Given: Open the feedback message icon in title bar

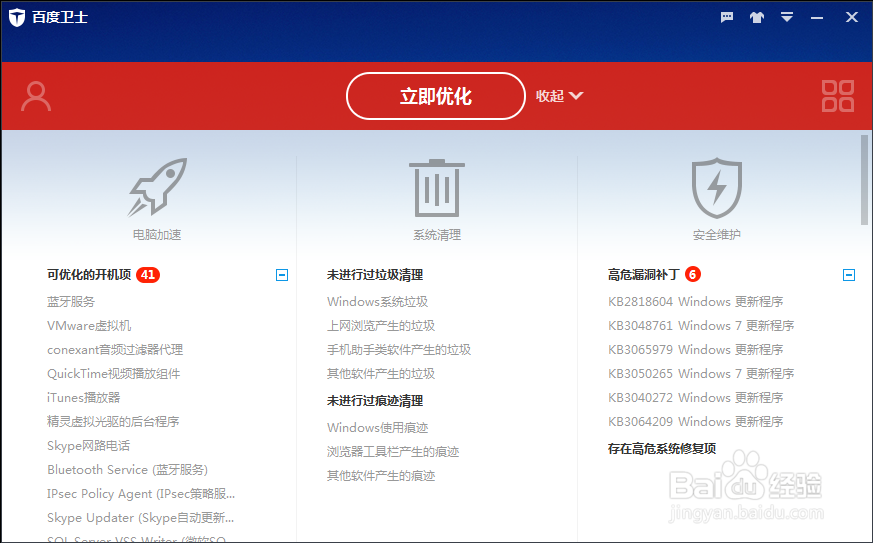Looking at the screenshot, I should coord(727,17).
